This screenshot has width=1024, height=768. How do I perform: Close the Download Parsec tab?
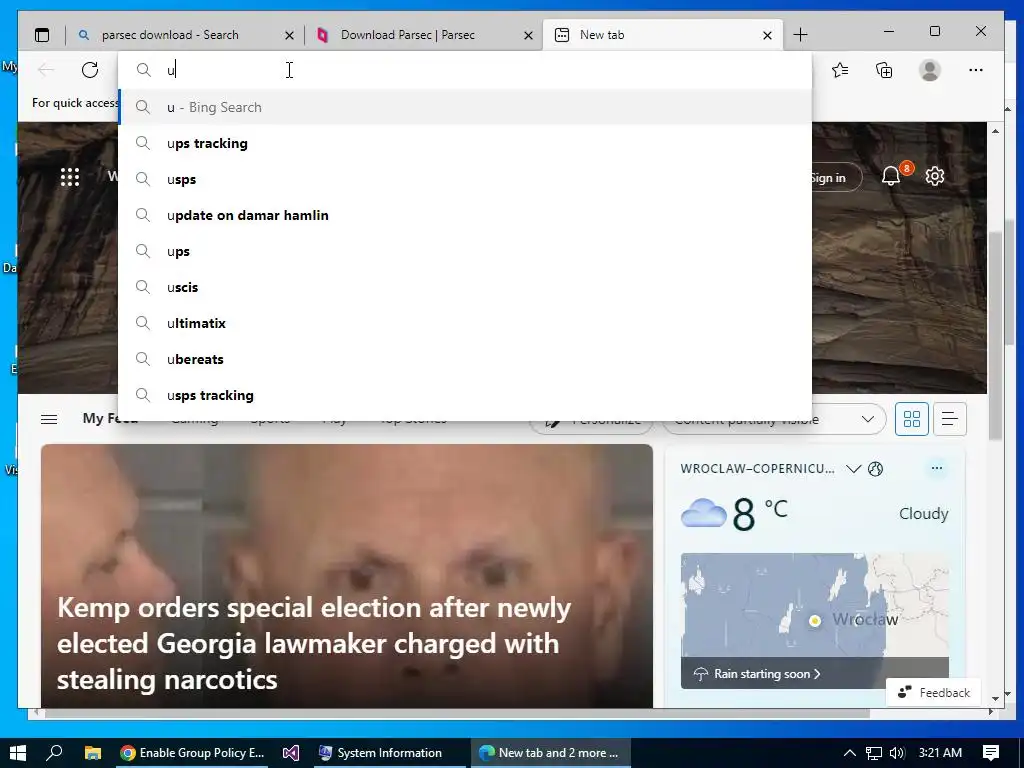pyautogui.click(x=528, y=35)
